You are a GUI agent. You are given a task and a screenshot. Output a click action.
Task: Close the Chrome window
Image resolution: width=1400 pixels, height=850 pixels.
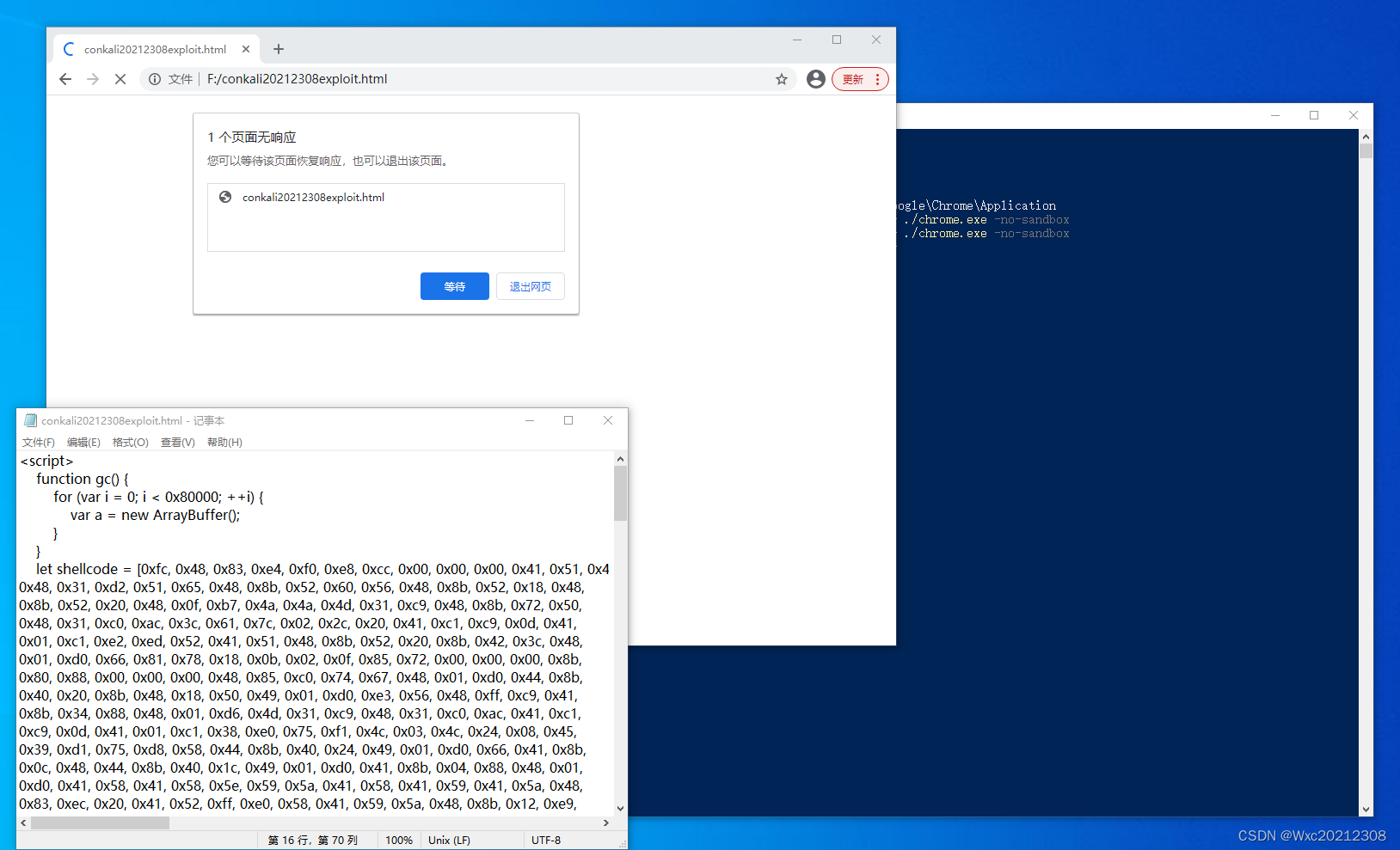pos(876,40)
